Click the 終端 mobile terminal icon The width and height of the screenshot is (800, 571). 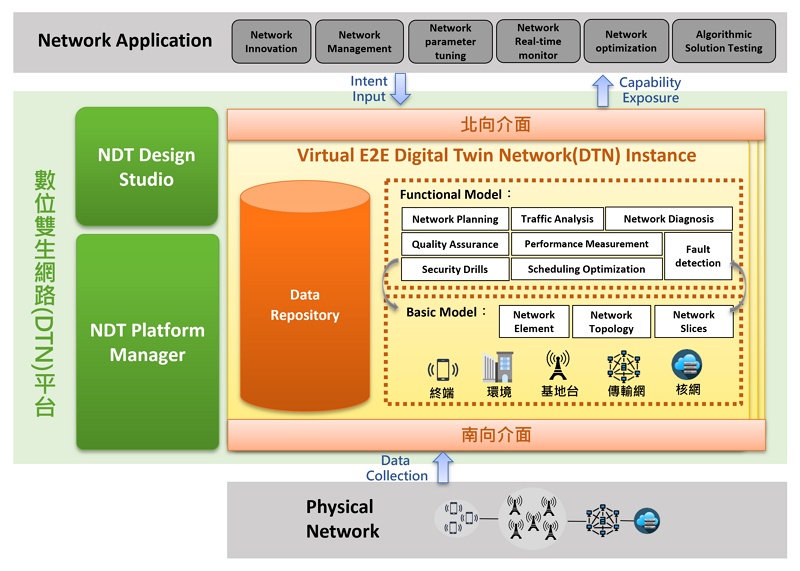point(443,369)
